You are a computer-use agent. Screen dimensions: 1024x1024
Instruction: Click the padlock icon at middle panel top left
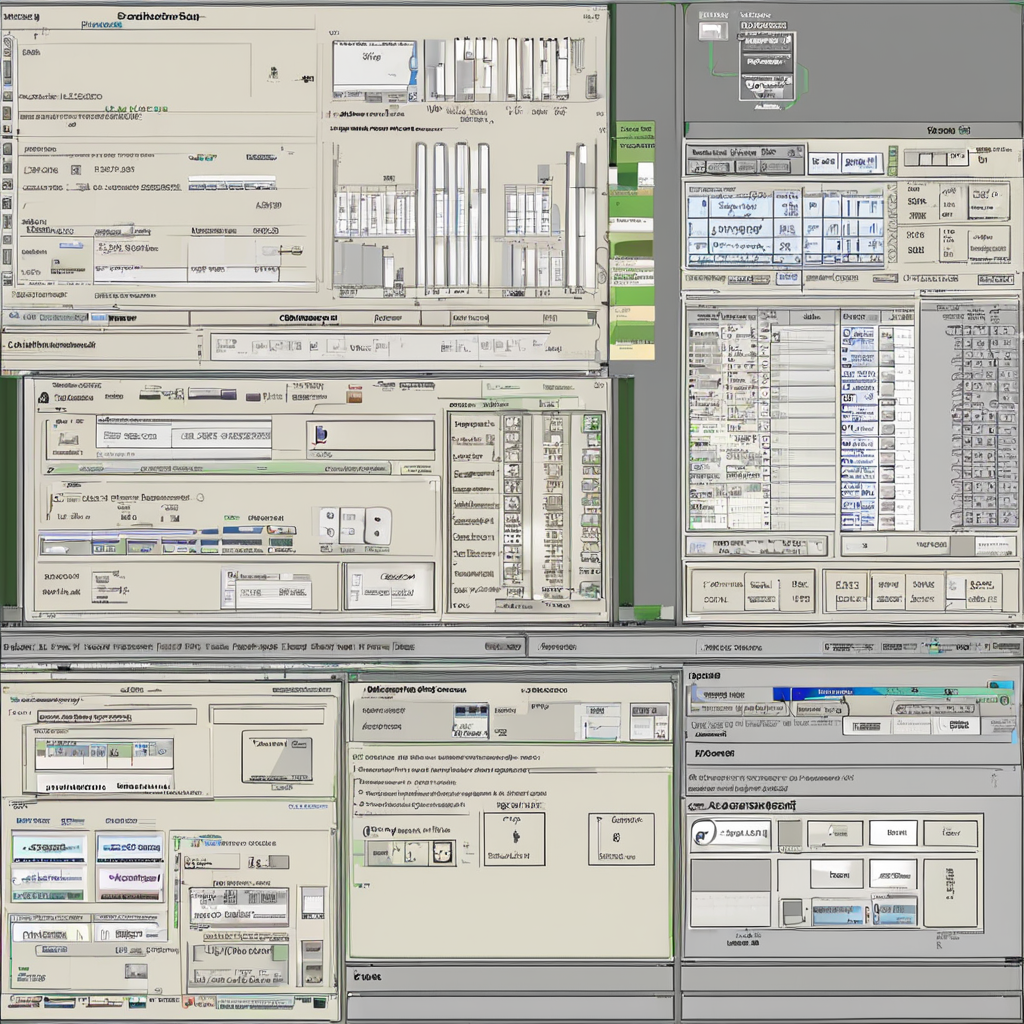tap(43, 398)
